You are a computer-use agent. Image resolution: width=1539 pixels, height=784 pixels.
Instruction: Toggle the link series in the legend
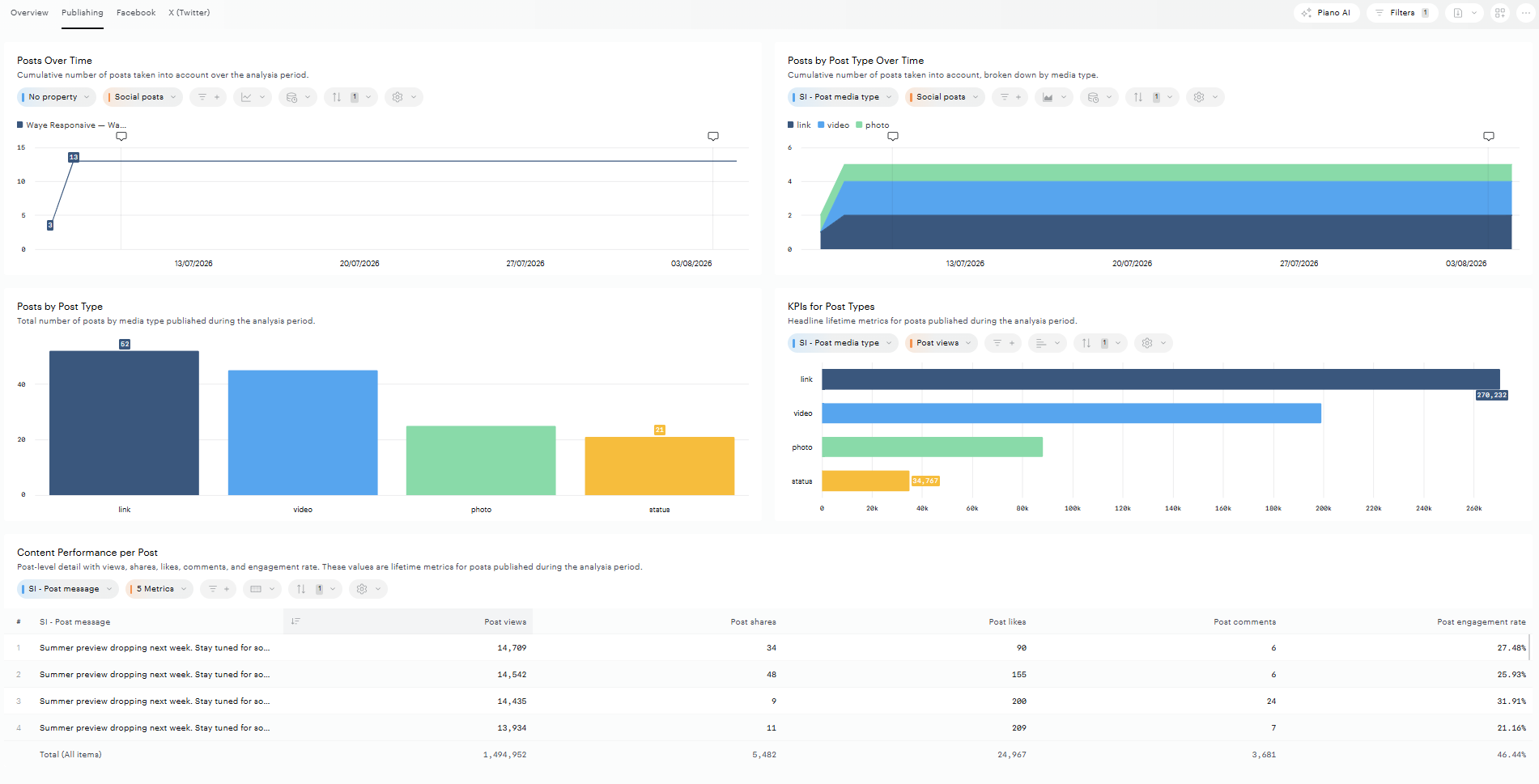799,125
